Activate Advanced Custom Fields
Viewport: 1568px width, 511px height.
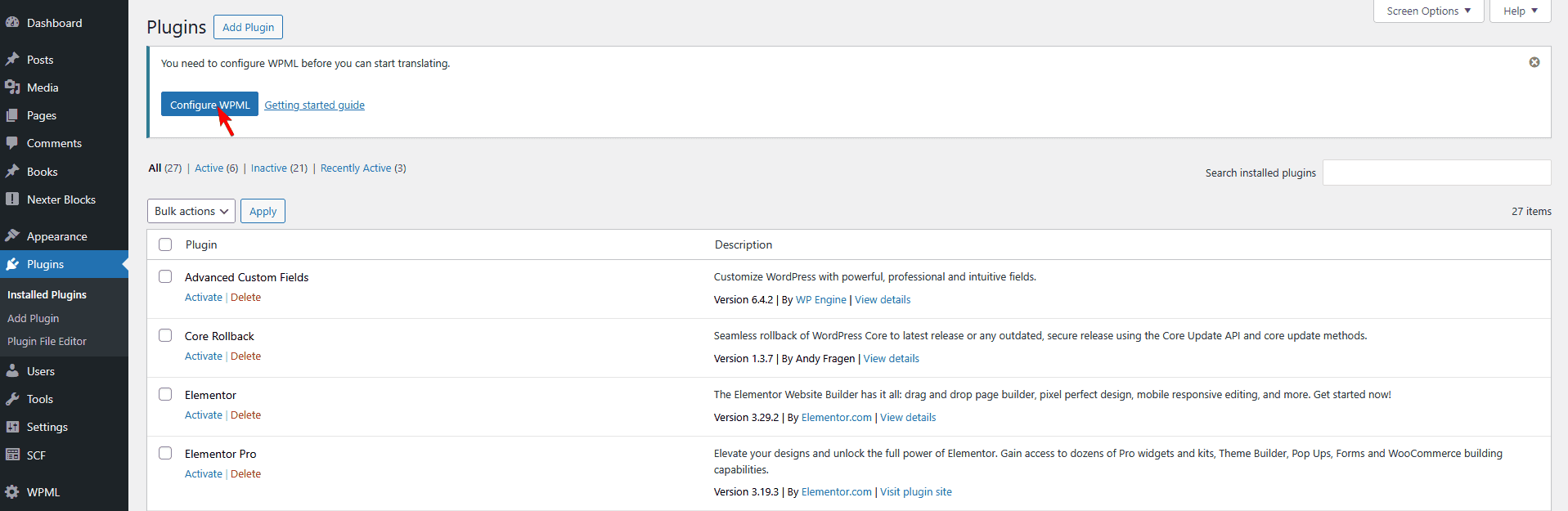pos(204,297)
